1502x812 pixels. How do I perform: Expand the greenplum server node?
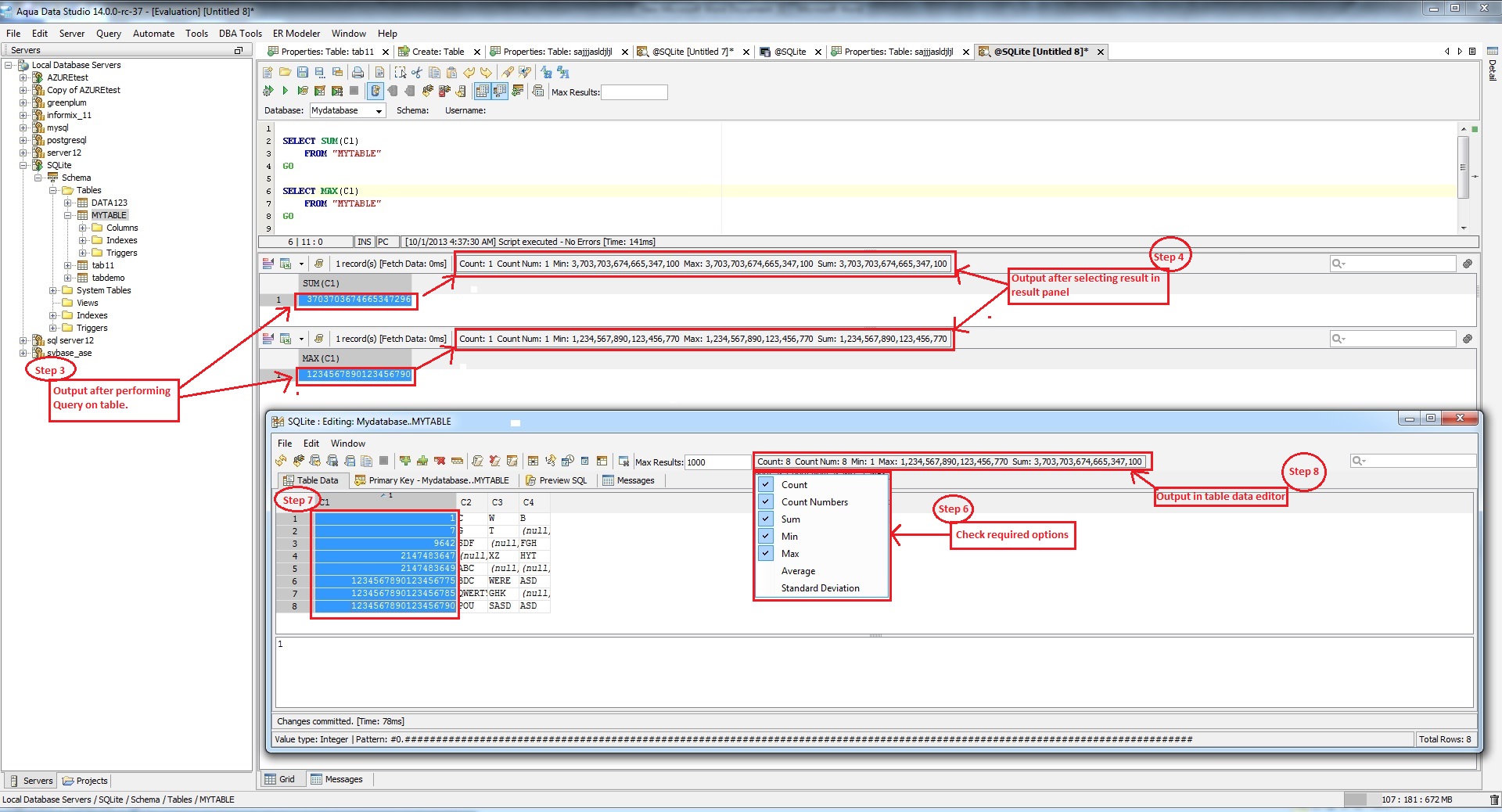point(23,102)
